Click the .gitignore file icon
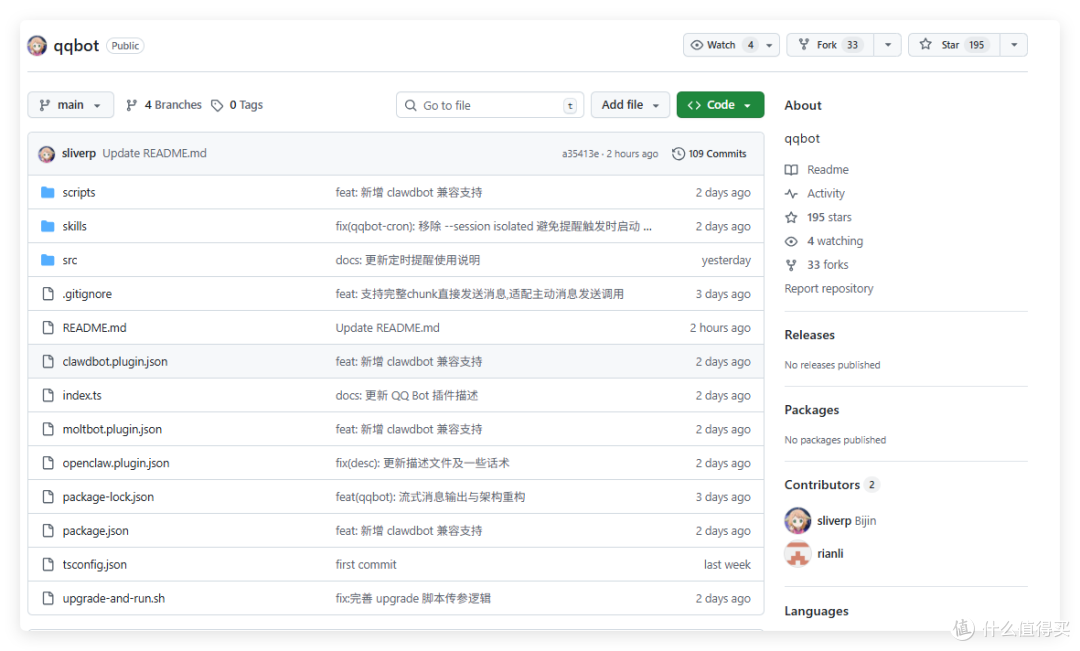The height and width of the screenshot is (651, 1080). (48, 293)
